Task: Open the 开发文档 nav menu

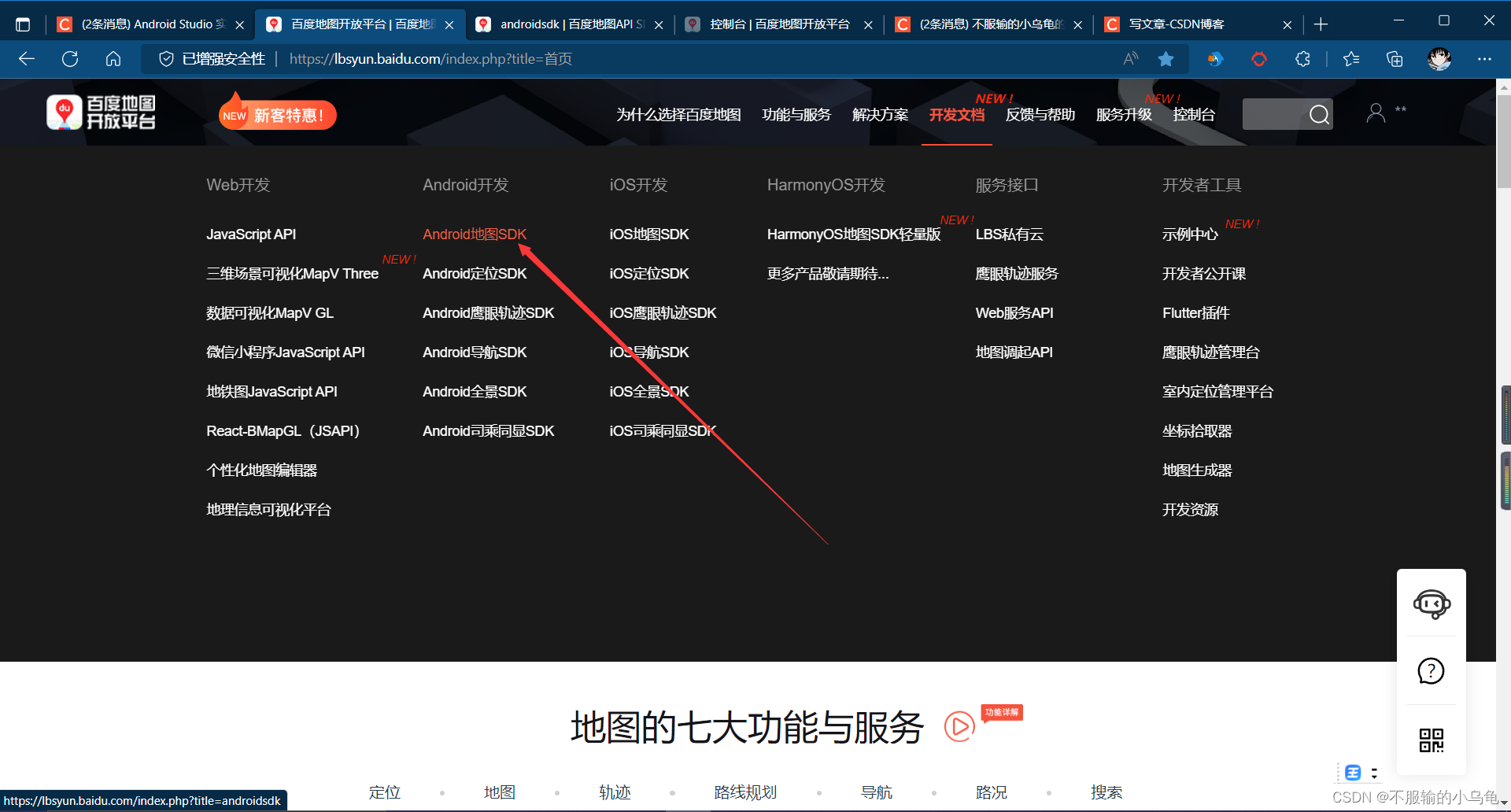Action: [957, 115]
